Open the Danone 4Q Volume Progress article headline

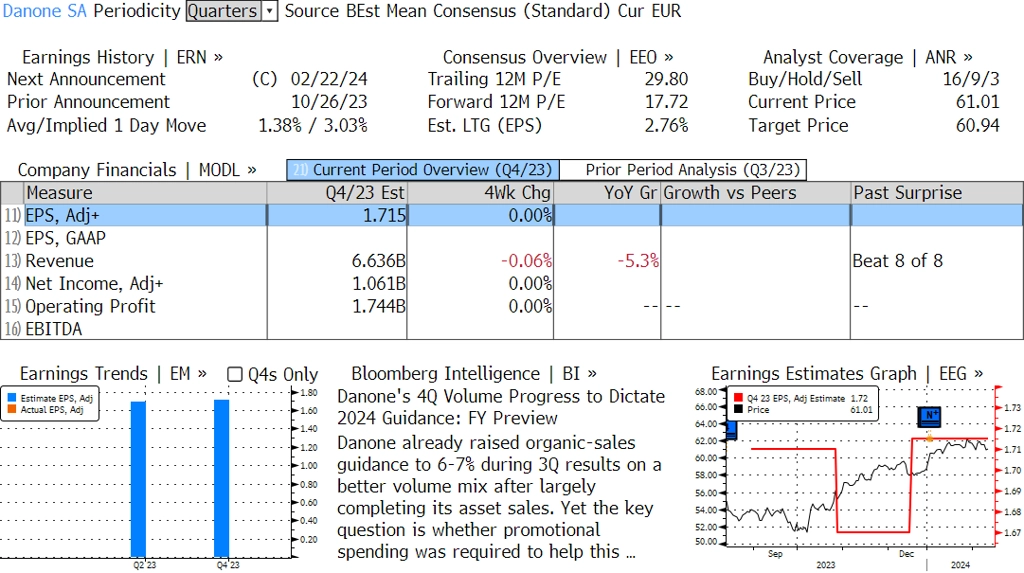(501, 407)
